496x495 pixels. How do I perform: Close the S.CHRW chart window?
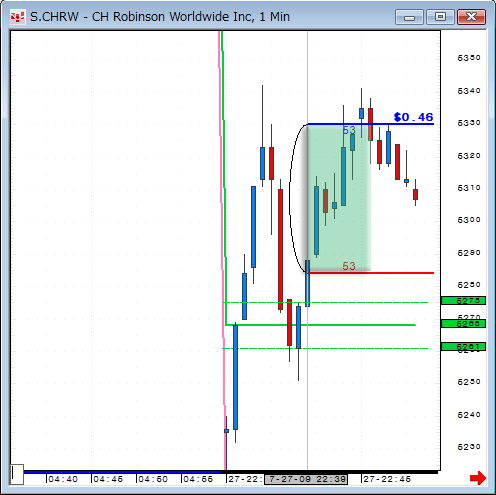pos(471,17)
